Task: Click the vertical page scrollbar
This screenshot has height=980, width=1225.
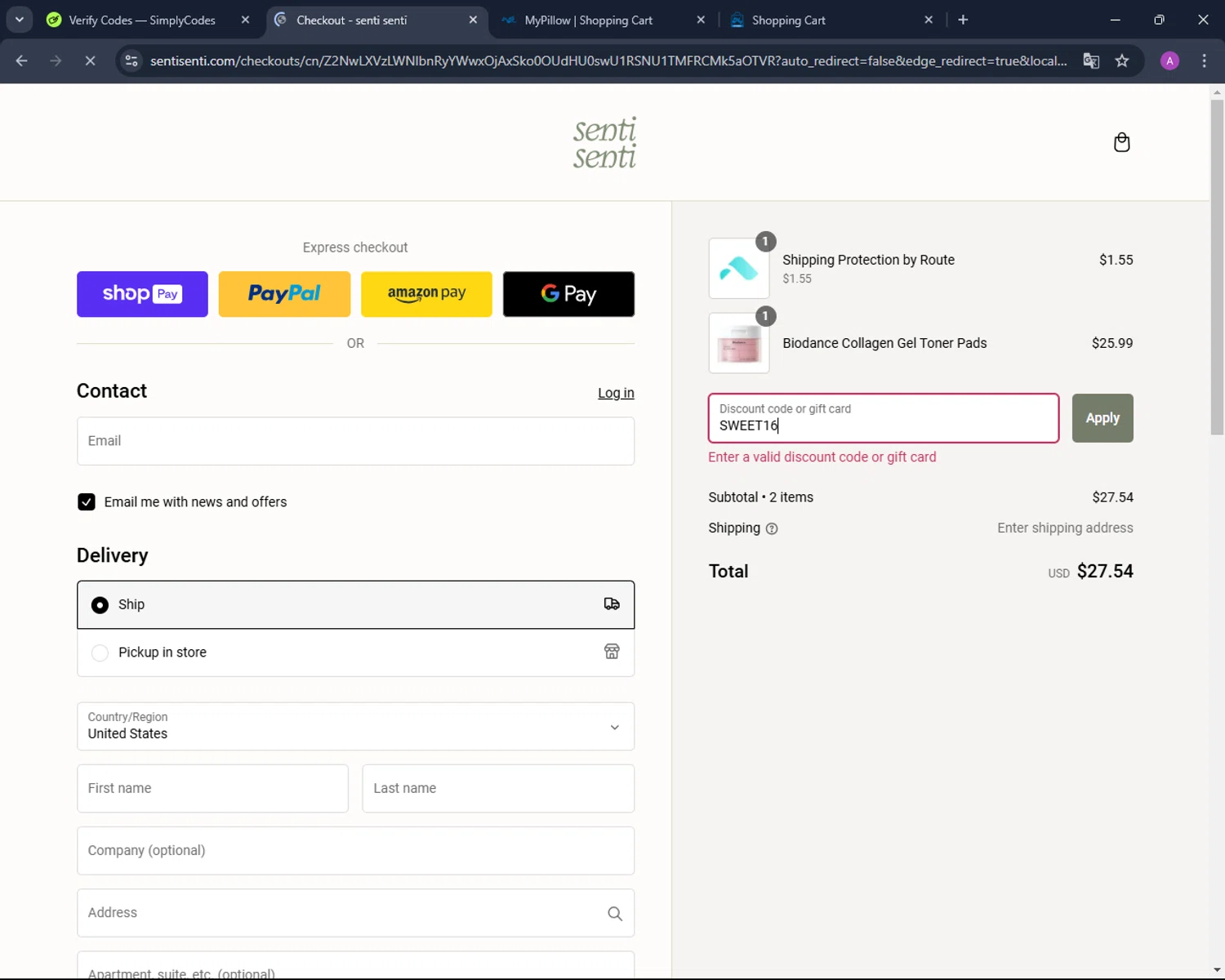Action: coord(1217,268)
